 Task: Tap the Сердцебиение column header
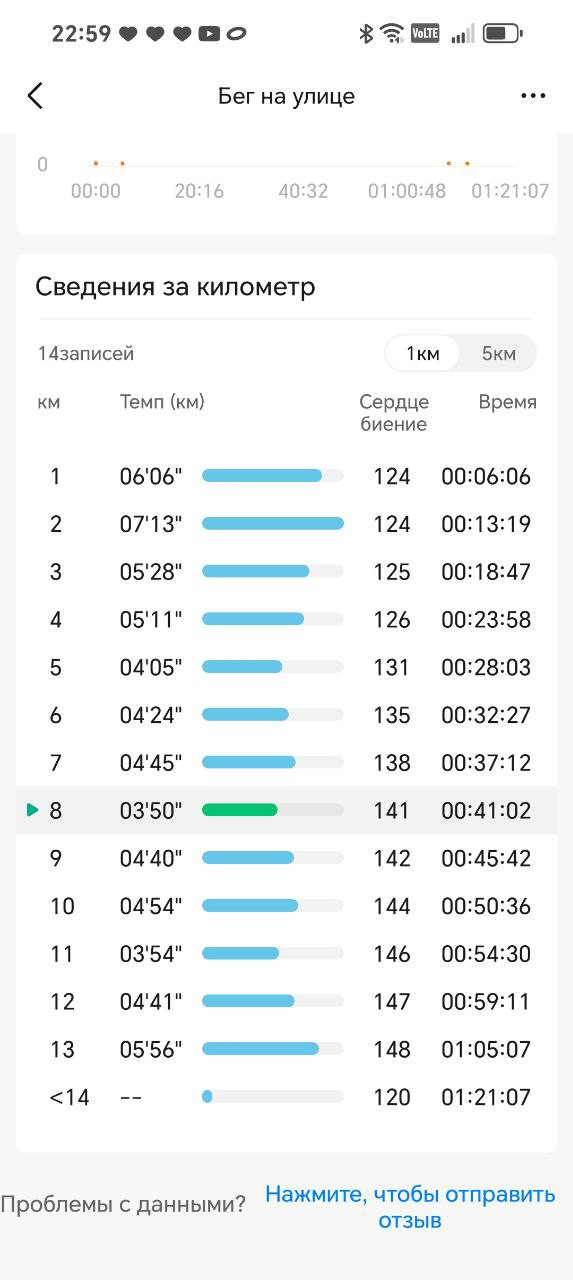394,413
